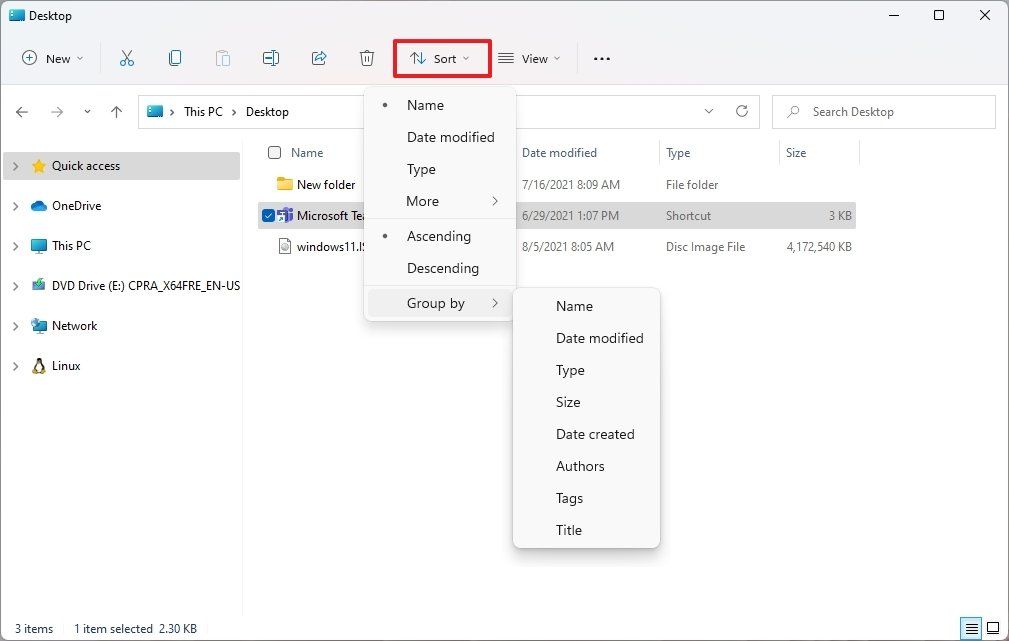Check the Name column select-all checkbox
The image size is (1009, 641).
(274, 152)
